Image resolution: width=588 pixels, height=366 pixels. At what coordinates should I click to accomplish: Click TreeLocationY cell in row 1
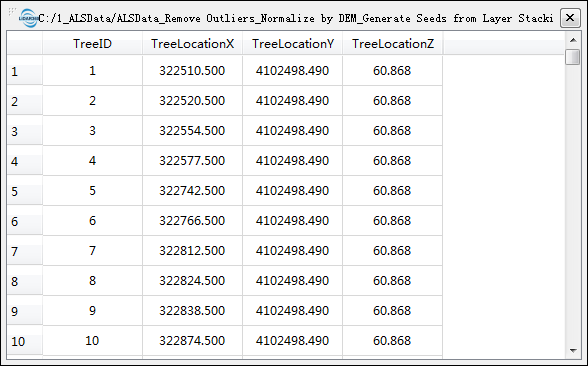coord(292,70)
